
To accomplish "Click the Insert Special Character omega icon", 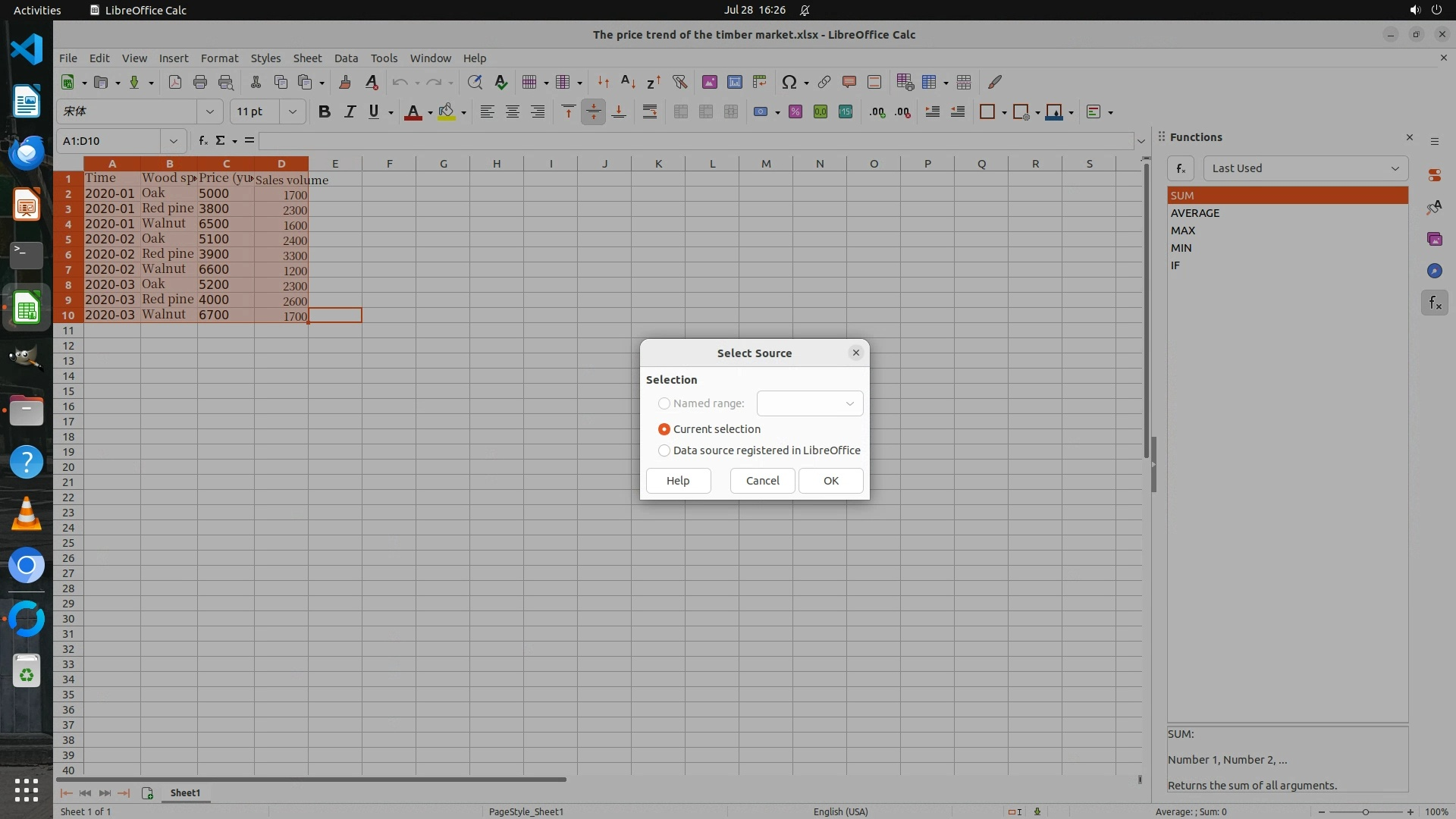I will pos(789,82).
